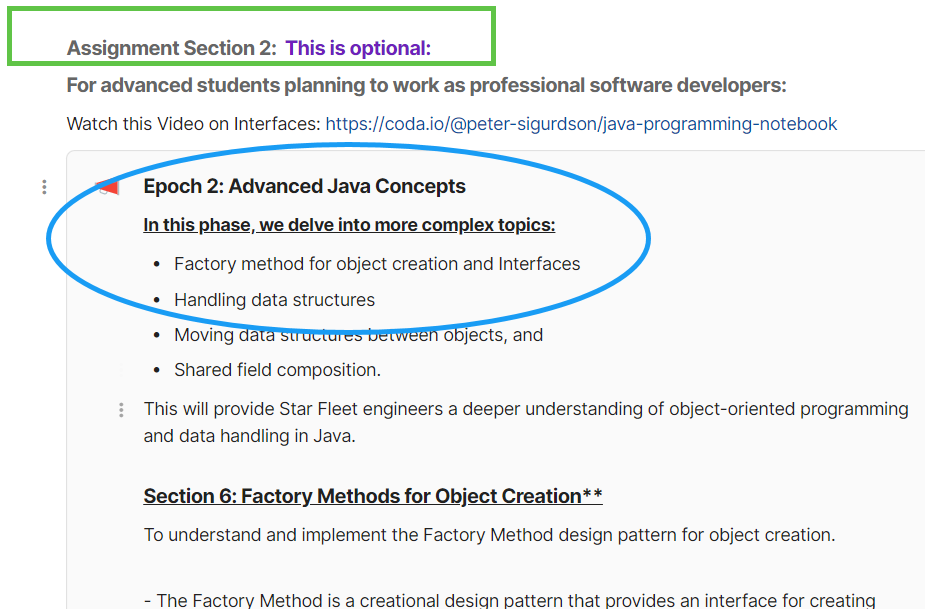
Task: Click the 'To understand and implement' sentence
Action: click(x=489, y=535)
